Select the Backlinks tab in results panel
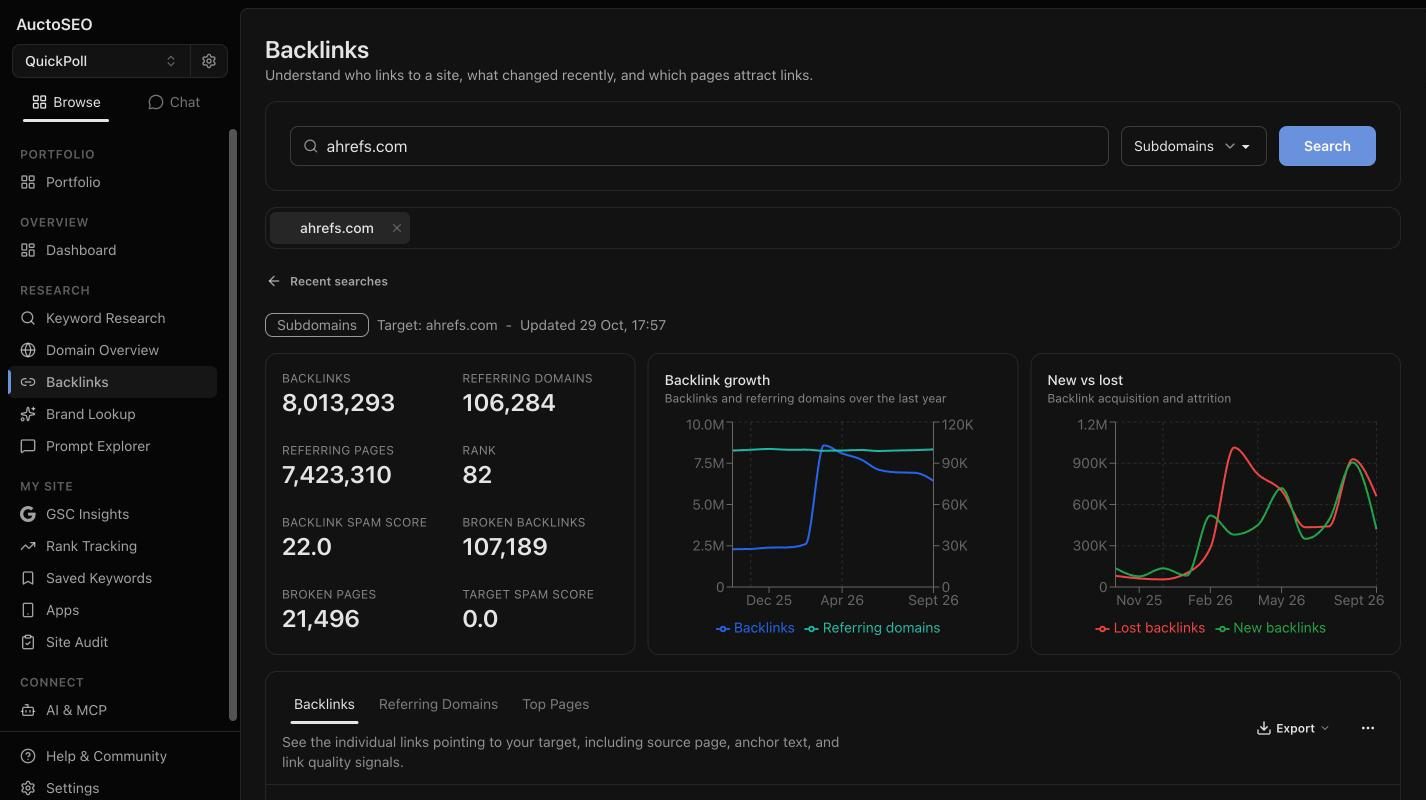1426x800 pixels. point(324,704)
